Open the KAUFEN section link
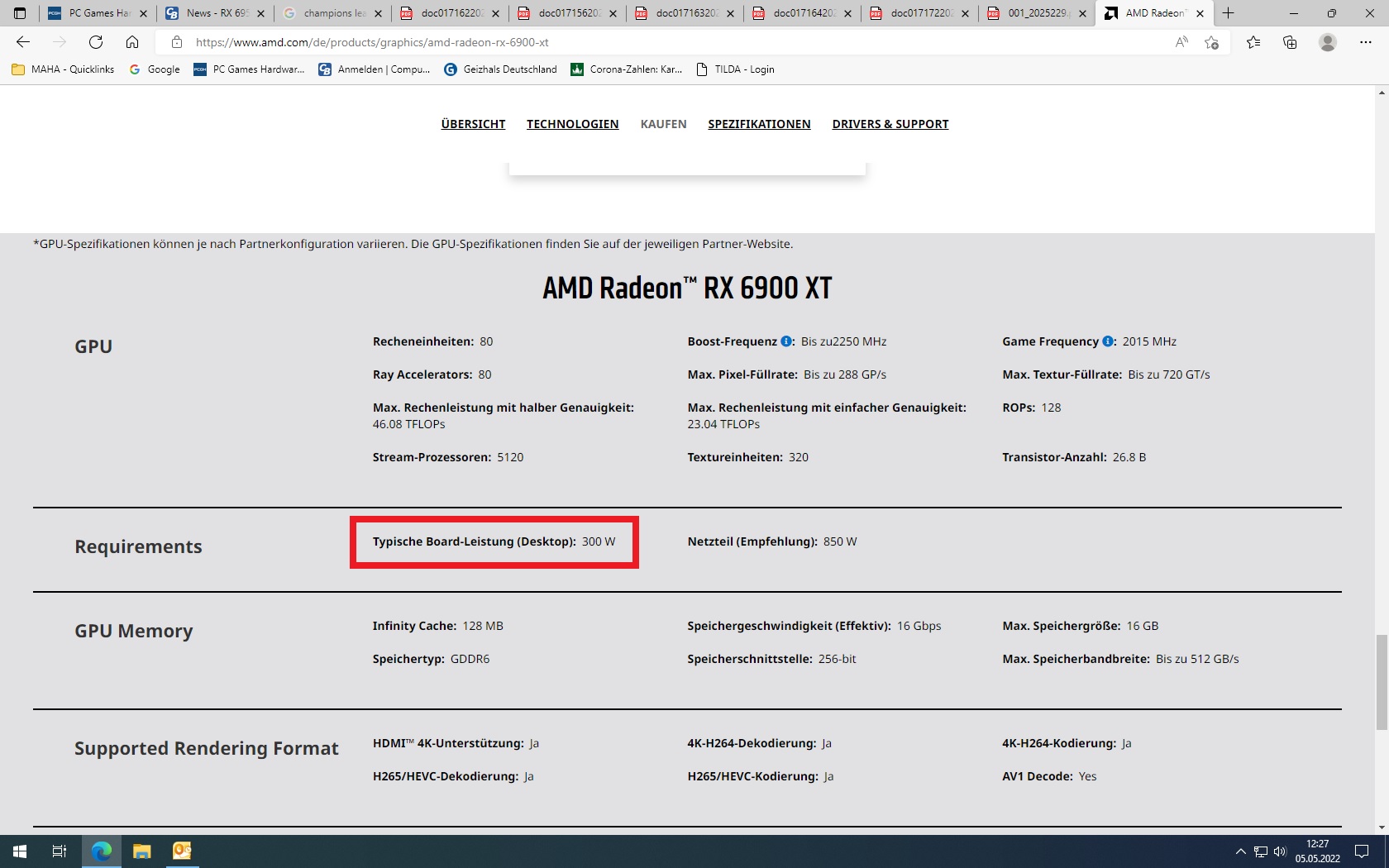The image size is (1389, 868). (663, 124)
